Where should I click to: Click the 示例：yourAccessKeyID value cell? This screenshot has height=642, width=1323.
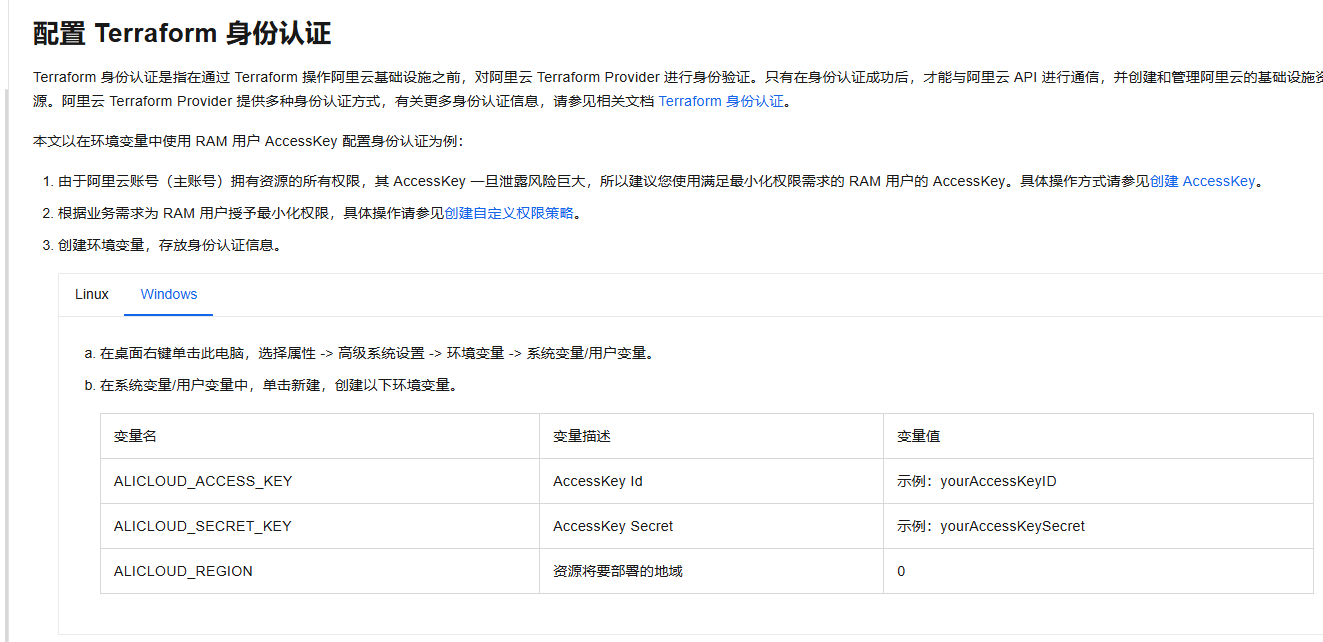pyautogui.click(x=1098, y=481)
